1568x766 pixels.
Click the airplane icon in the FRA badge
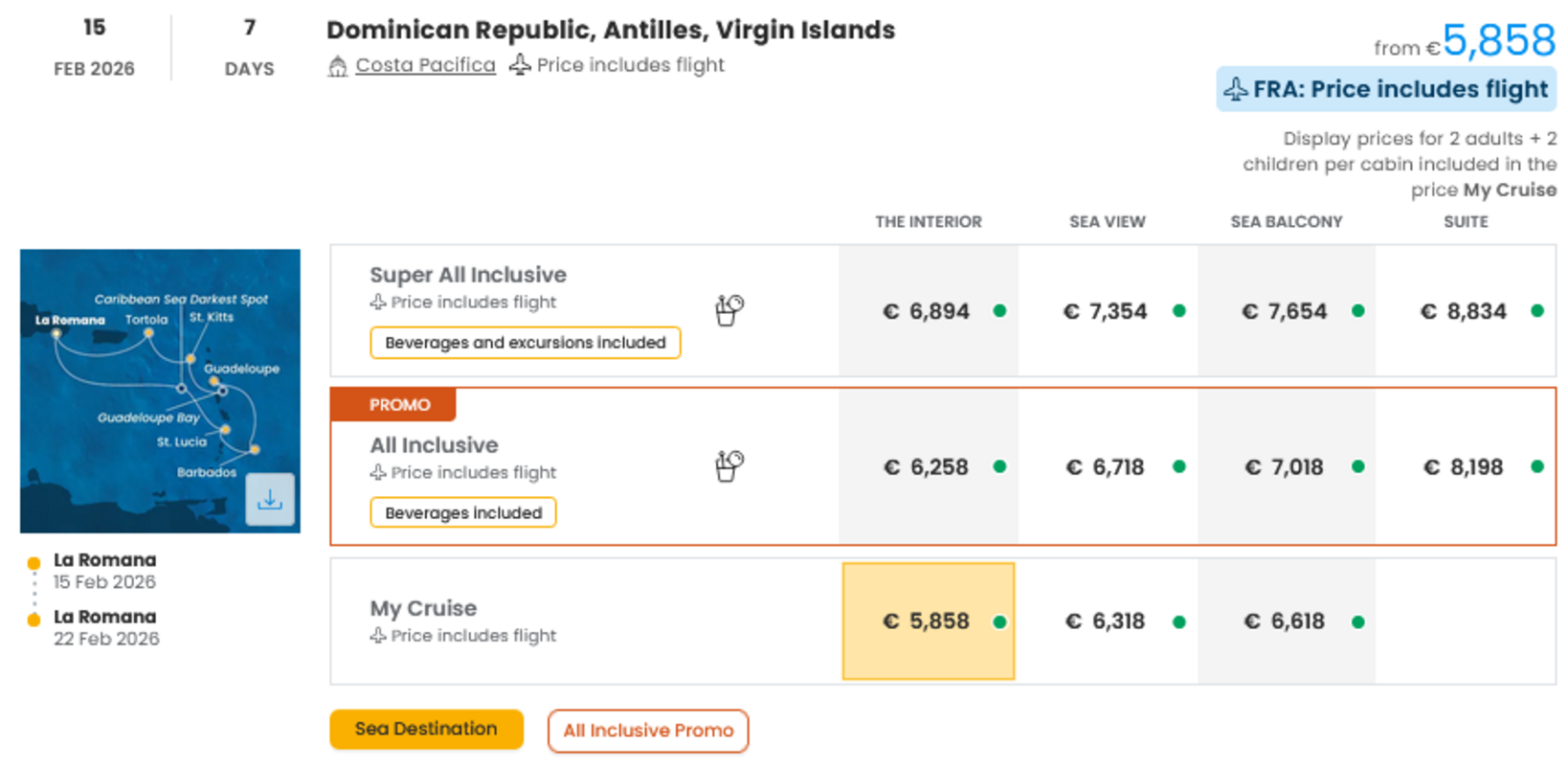(x=1235, y=90)
